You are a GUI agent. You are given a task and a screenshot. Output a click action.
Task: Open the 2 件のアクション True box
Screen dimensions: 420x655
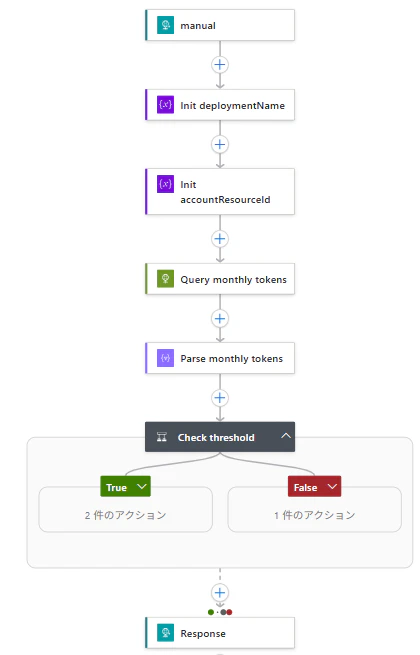pos(125,515)
